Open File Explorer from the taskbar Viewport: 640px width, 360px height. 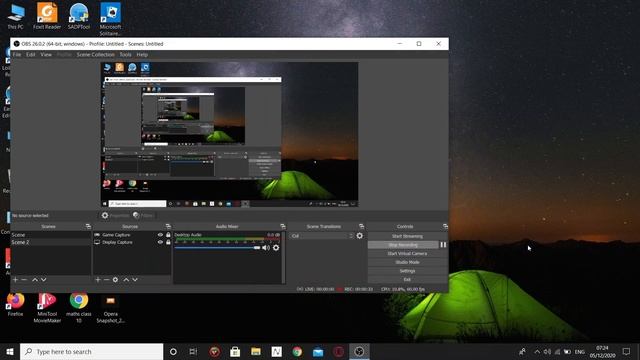point(256,351)
